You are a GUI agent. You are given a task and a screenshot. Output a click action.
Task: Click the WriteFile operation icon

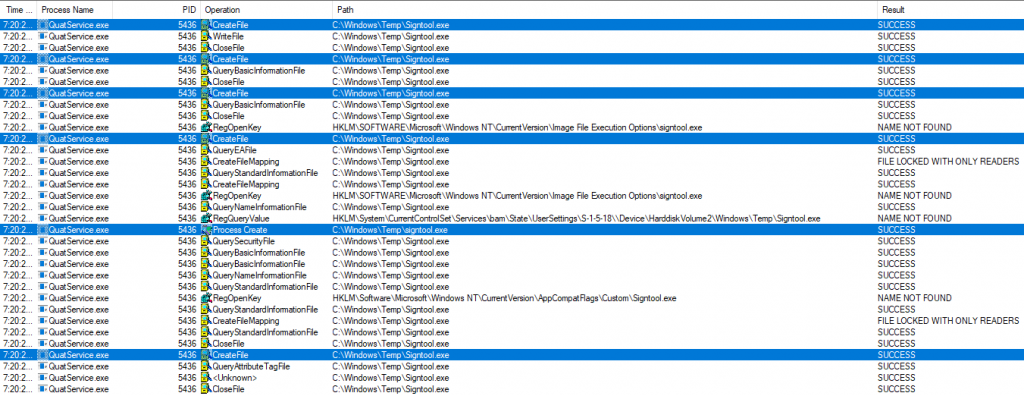click(206, 37)
